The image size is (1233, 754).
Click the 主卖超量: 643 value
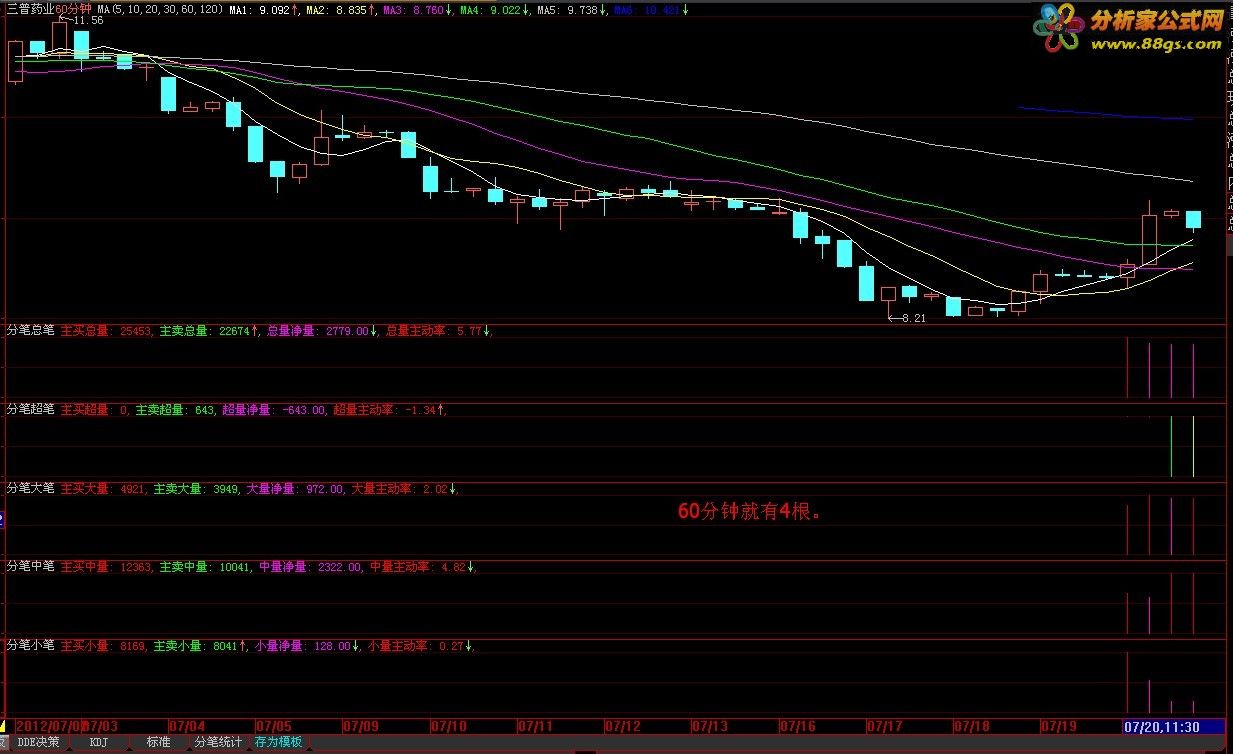click(175, 409)
